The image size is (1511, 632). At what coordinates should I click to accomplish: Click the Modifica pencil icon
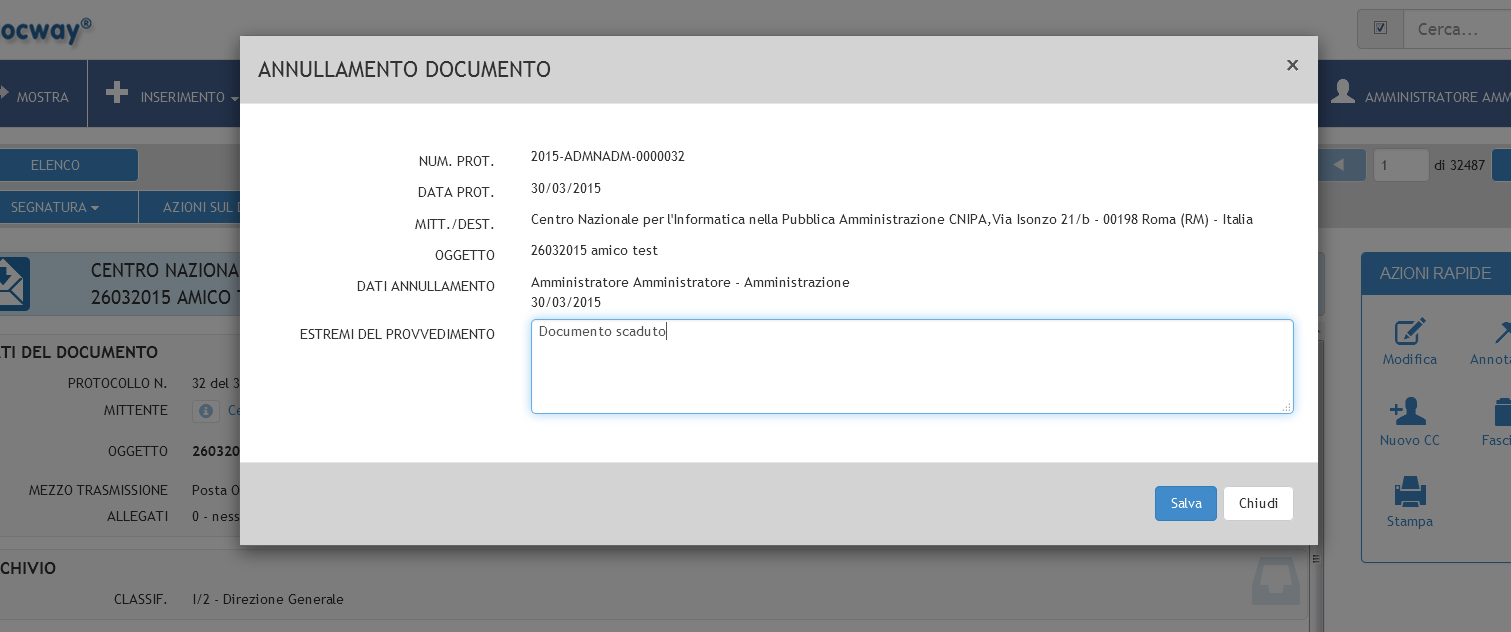pyautogui.click(x=1409, y=333)
